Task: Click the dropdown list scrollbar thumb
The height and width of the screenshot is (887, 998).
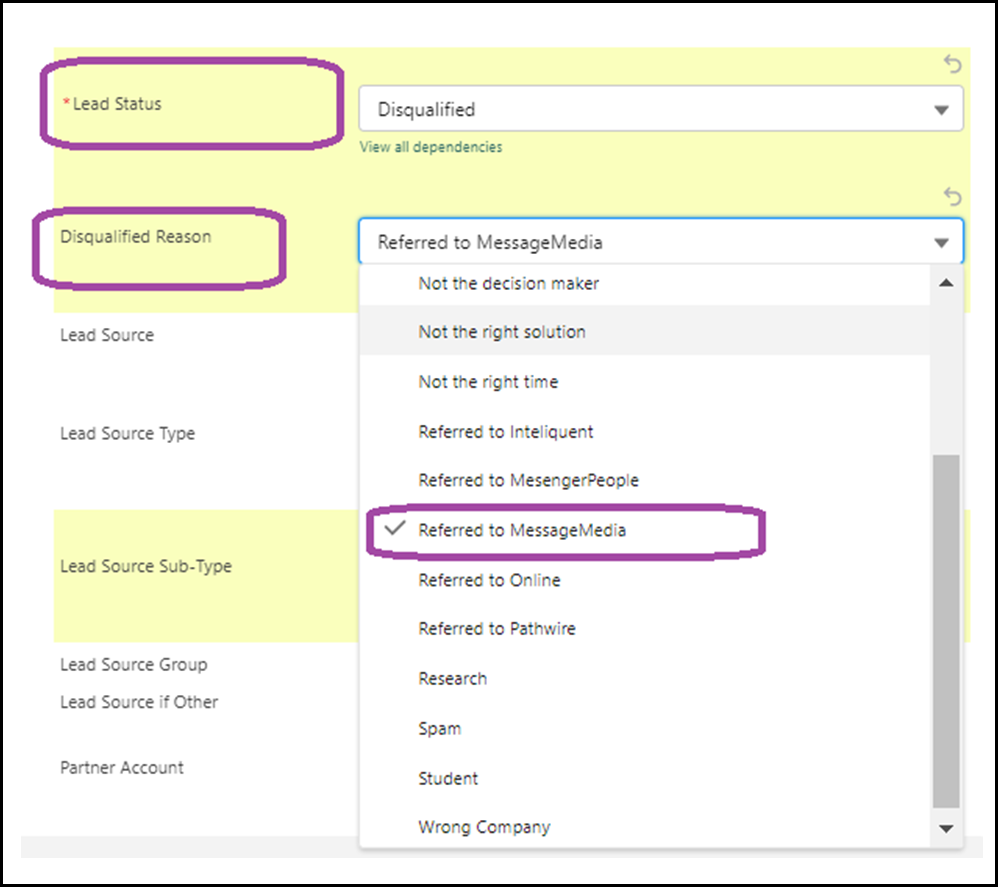Action: point(946,631)
